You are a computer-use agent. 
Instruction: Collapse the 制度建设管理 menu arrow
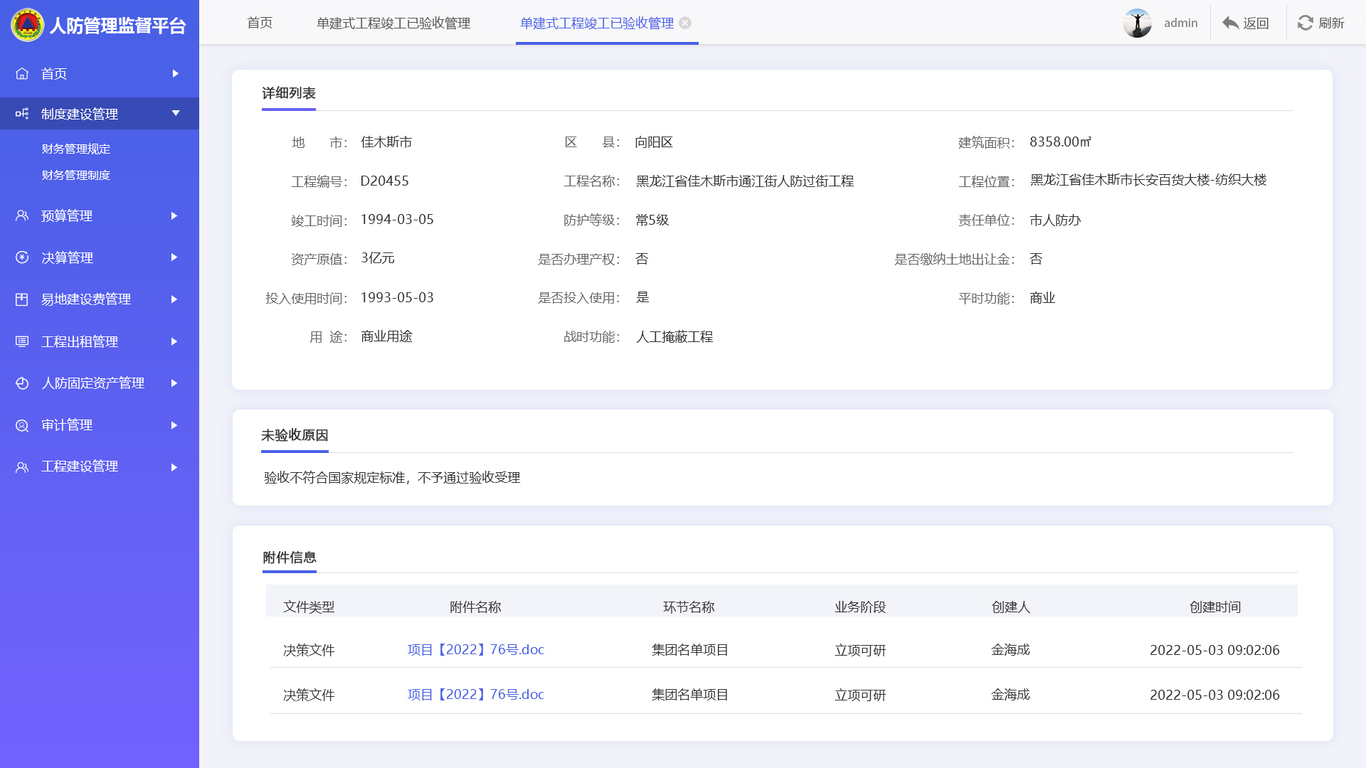175,114
